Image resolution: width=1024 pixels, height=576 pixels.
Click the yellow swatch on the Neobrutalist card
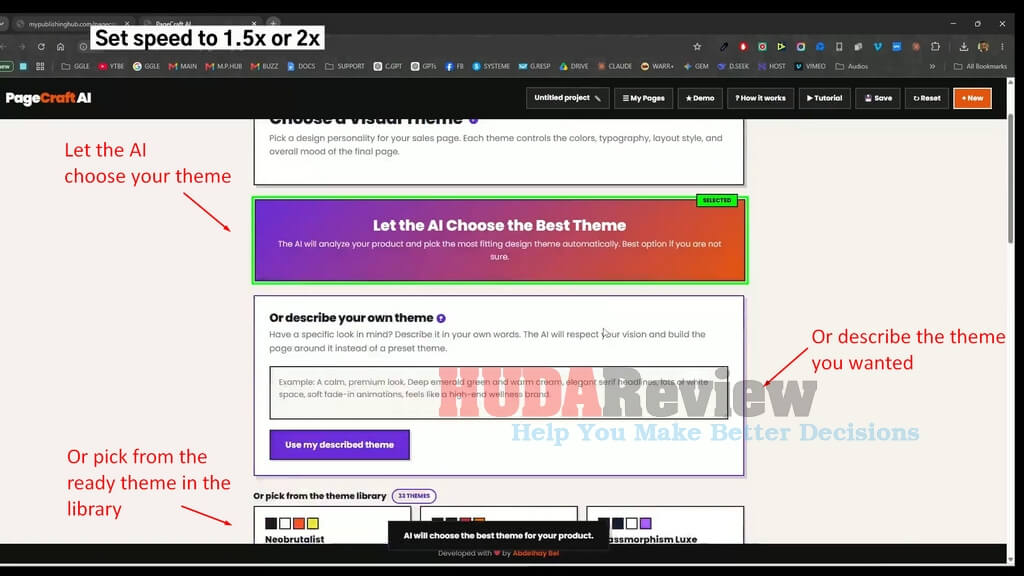(x=313, y=523)
